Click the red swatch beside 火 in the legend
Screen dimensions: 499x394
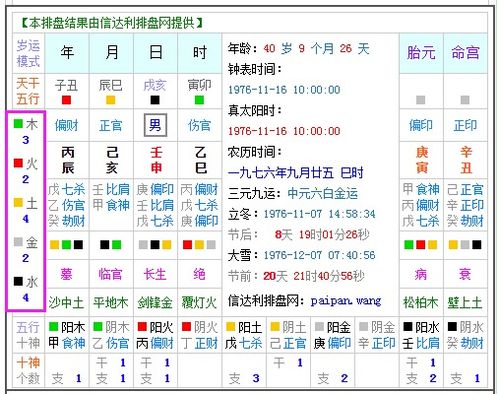pyautogui.click(x=18, y=163)
